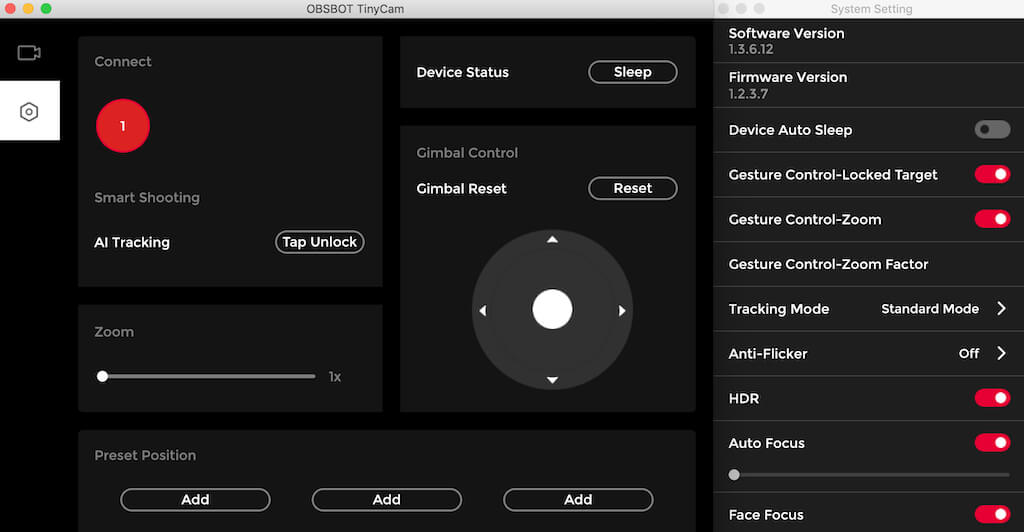Select the settings hexagon sidebar icon
The image size is (1024, 532).
coord(29,112)
